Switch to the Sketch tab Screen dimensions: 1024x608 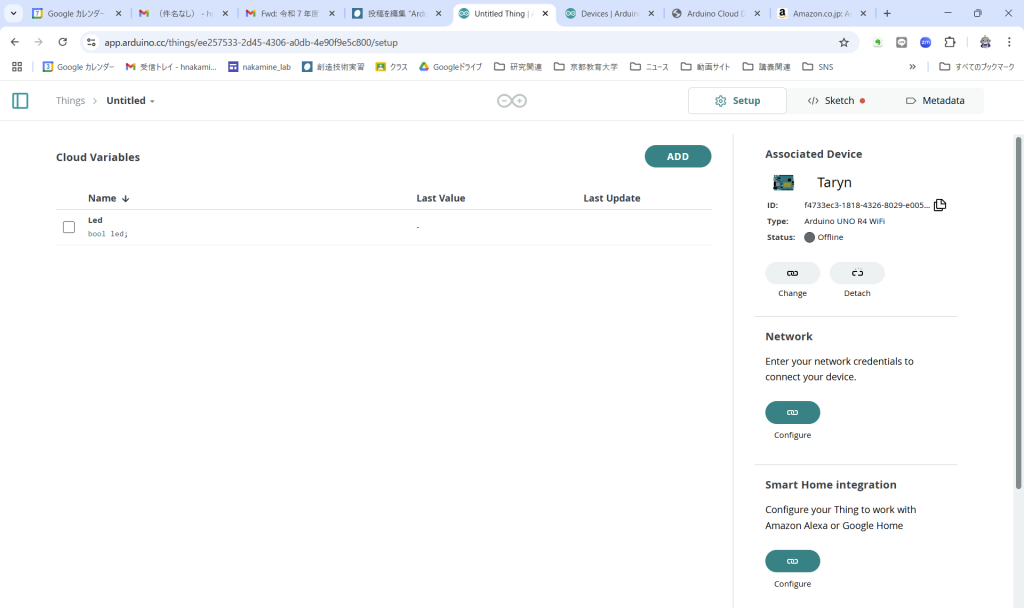(x=836, y=101)
